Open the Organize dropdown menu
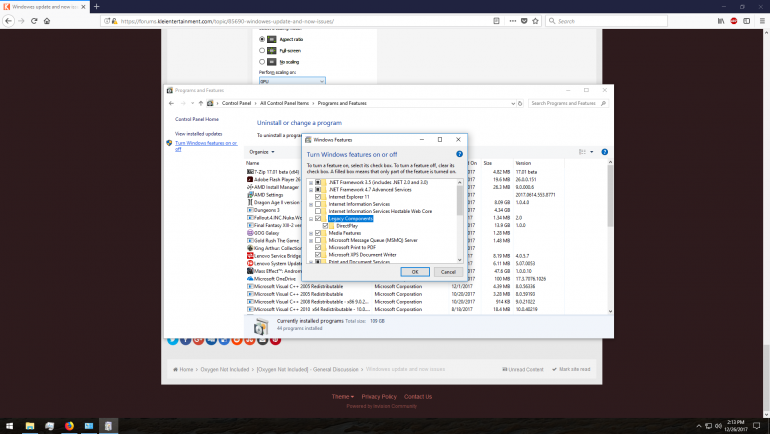 click(x=260, y=152)
